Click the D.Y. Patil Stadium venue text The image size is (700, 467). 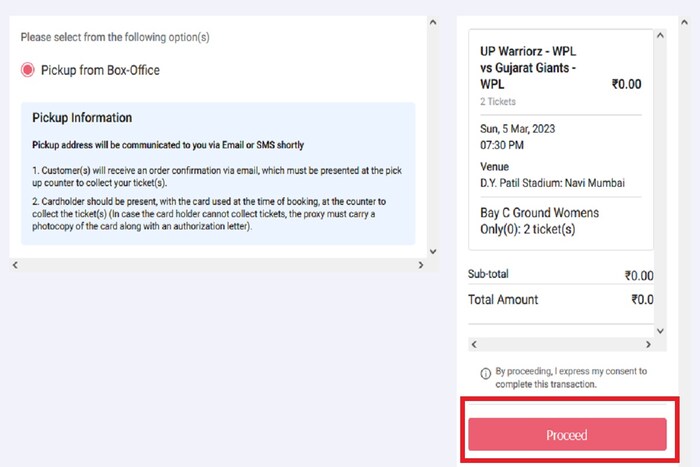(553, 183)
